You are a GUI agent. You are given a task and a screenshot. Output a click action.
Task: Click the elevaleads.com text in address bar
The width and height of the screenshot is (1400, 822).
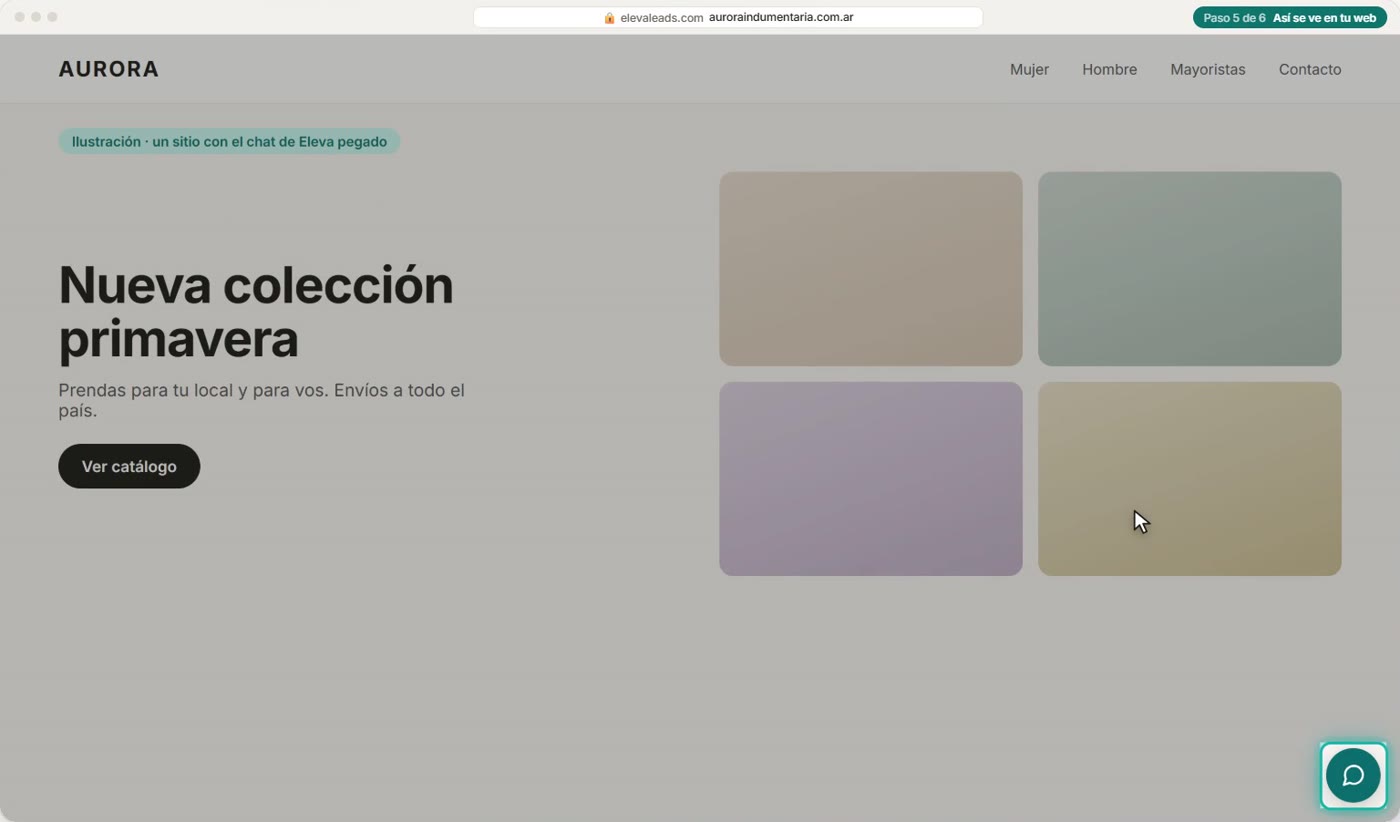point(661,18)
